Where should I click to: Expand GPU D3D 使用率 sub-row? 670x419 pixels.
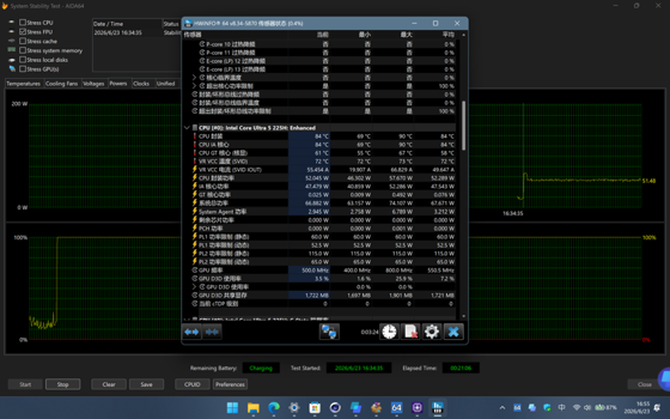[x=194, y=287]
